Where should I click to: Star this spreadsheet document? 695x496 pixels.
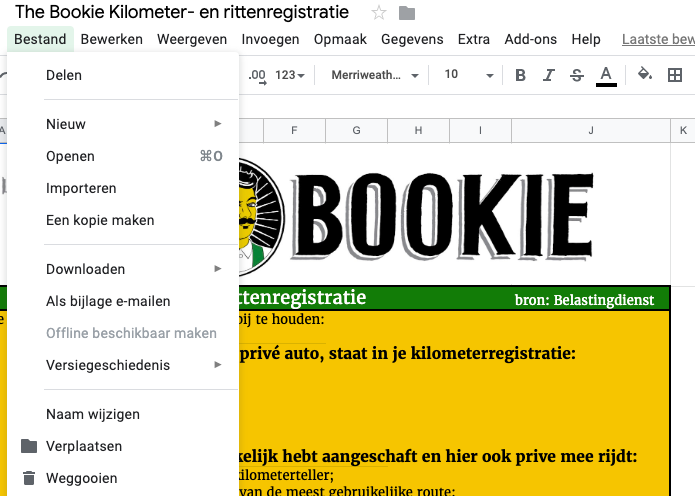coord(379,13)
